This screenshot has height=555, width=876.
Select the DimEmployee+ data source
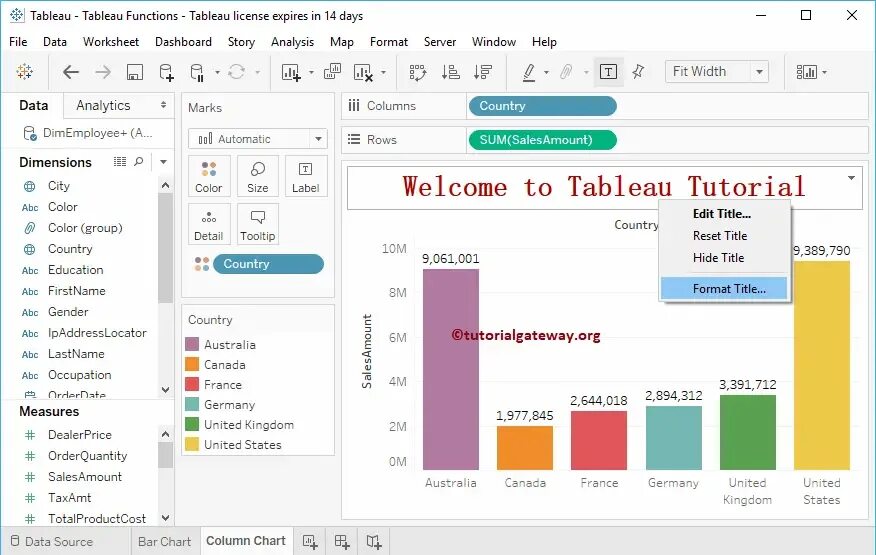(x=88, y=133)
